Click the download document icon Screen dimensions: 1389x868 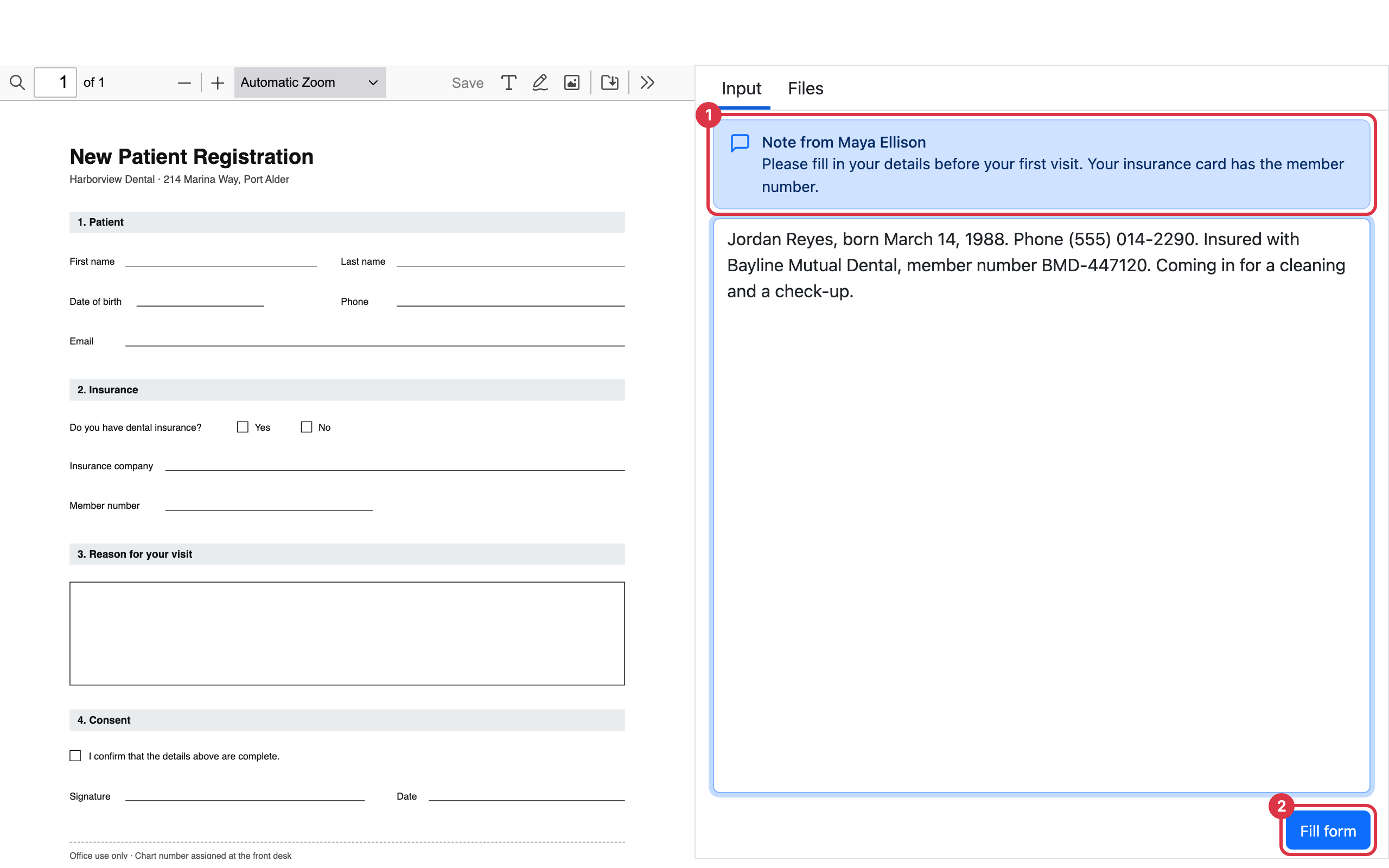pos(609,82)
